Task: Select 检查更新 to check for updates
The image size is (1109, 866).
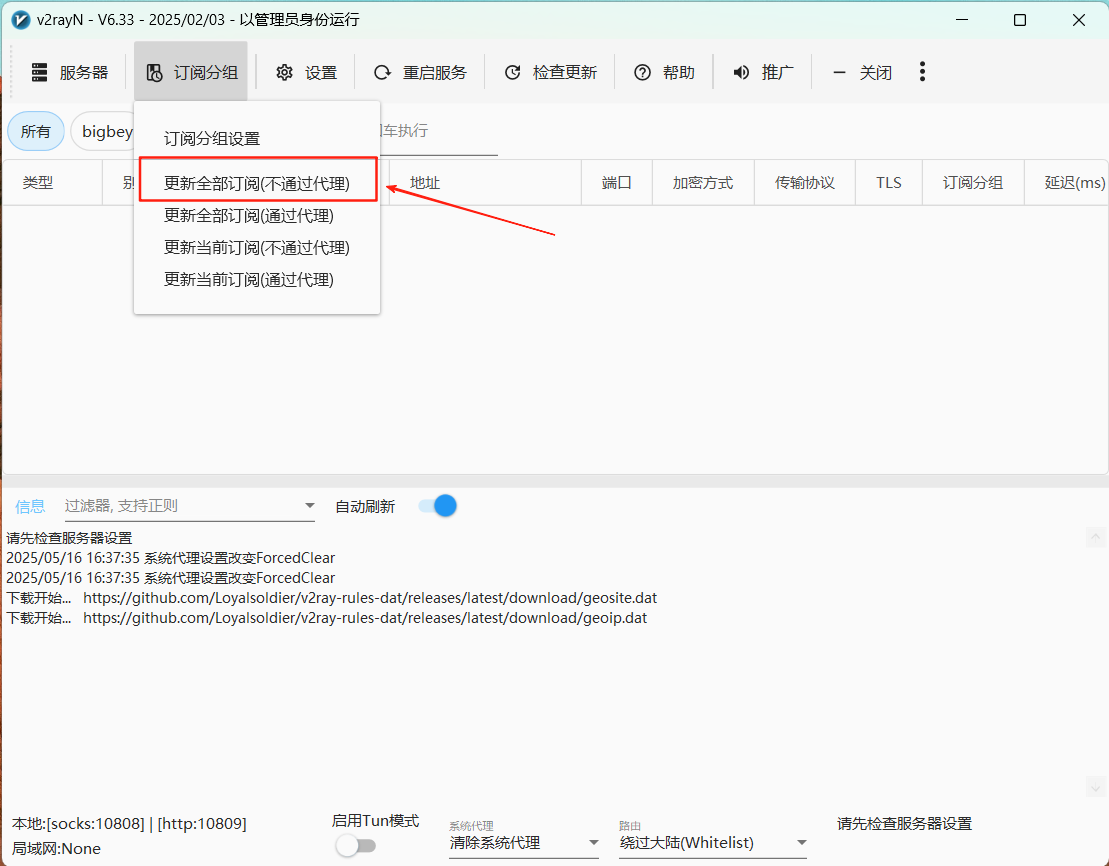Action: [x=513, y=71]
